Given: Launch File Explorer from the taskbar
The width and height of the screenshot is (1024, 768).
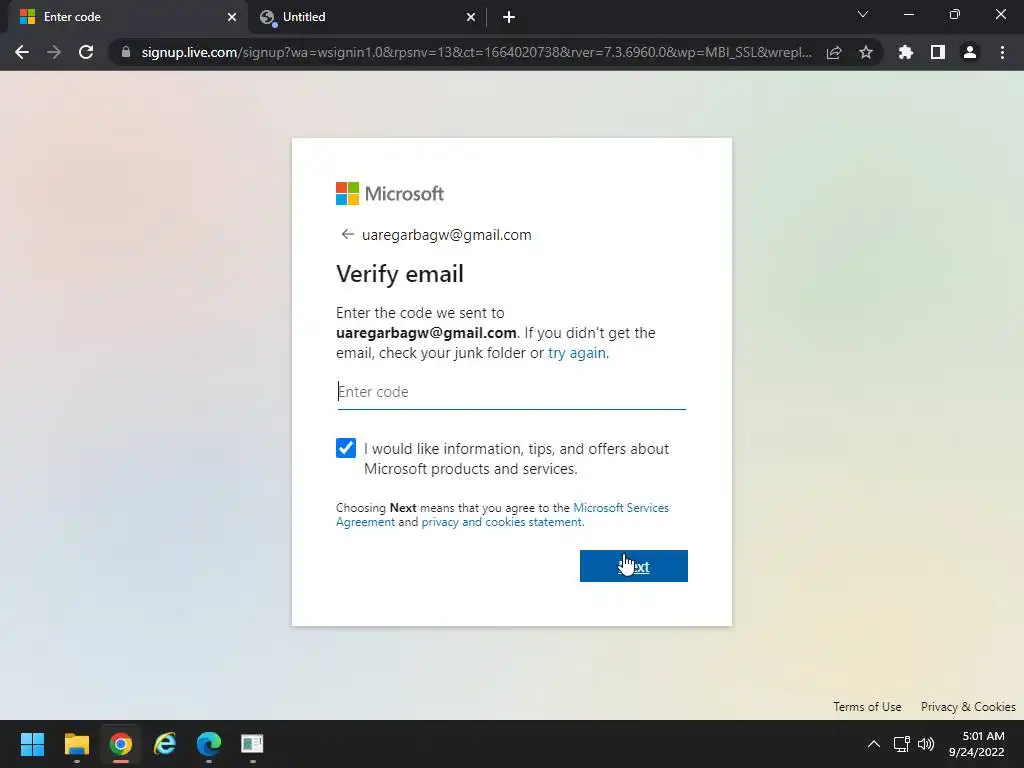Looking at the screenshot, I should tap(76, 744).
